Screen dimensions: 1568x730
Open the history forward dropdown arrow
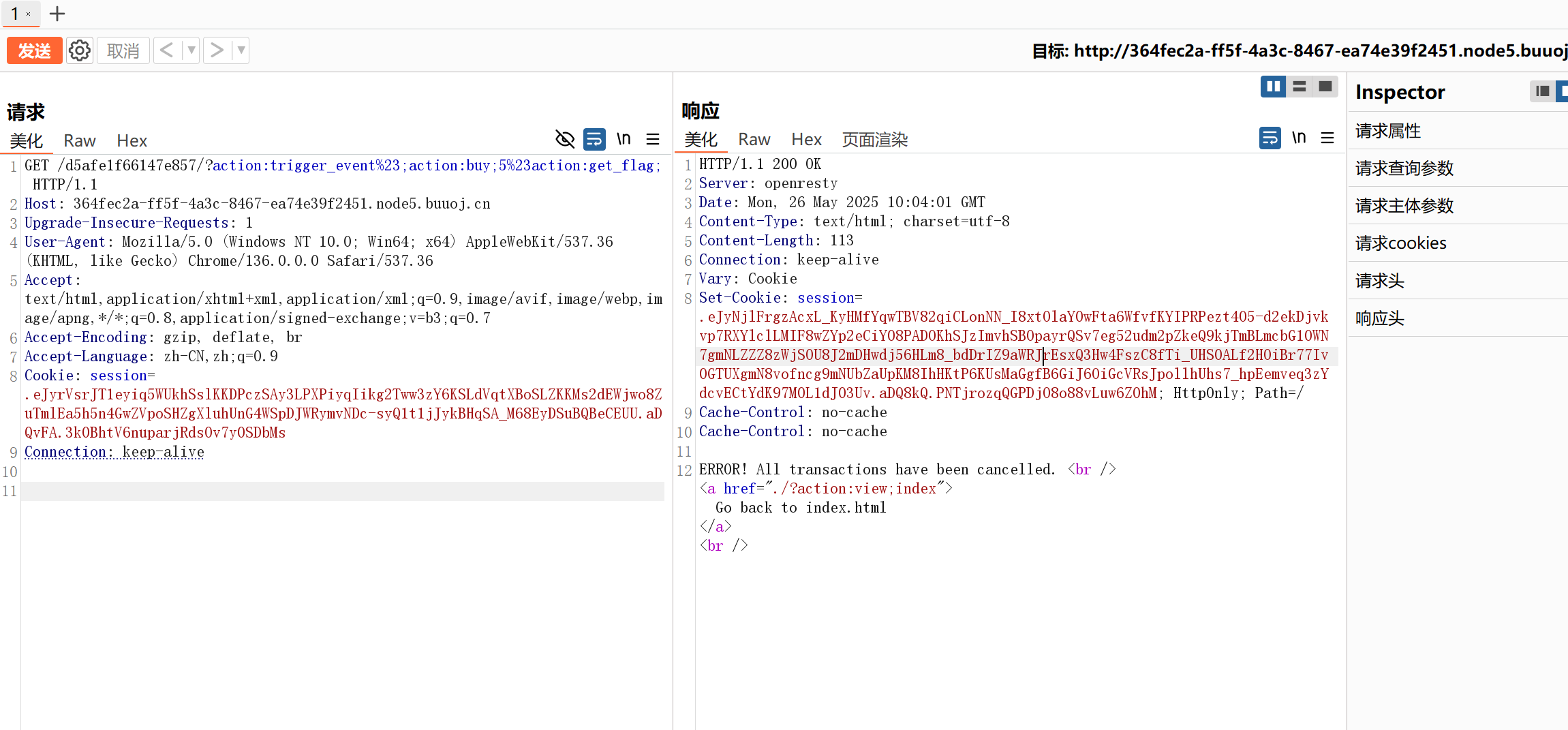click(241, 50)
